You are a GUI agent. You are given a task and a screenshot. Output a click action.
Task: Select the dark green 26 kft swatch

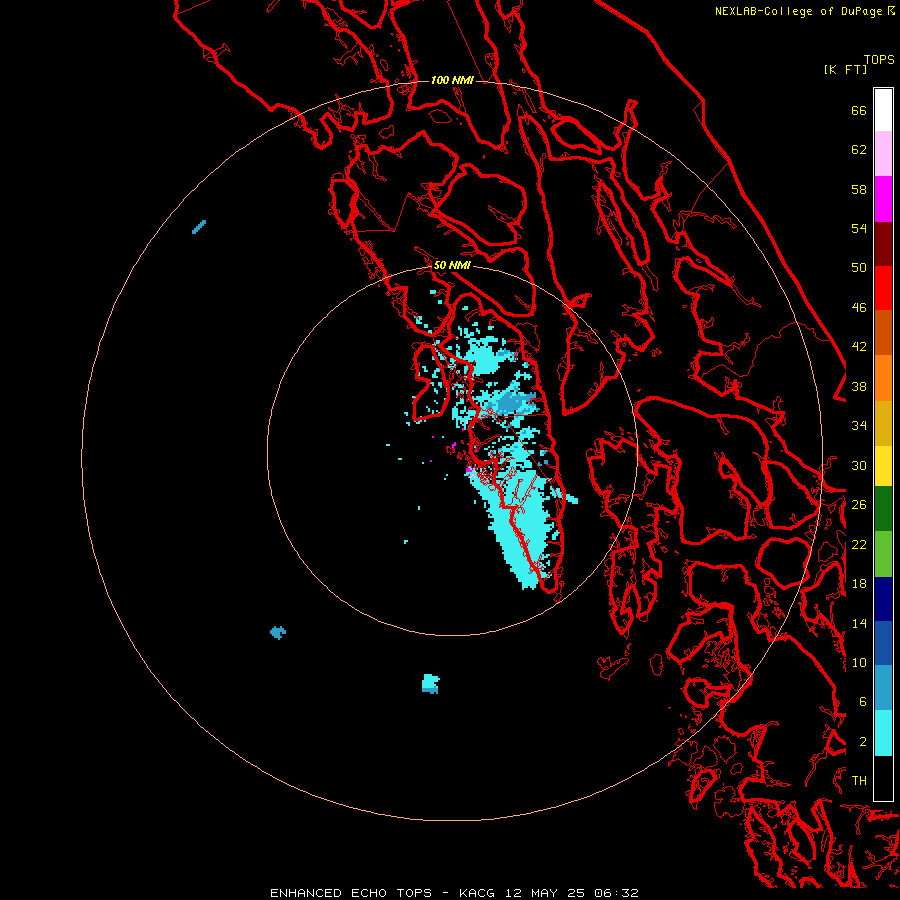pos(883,509)
